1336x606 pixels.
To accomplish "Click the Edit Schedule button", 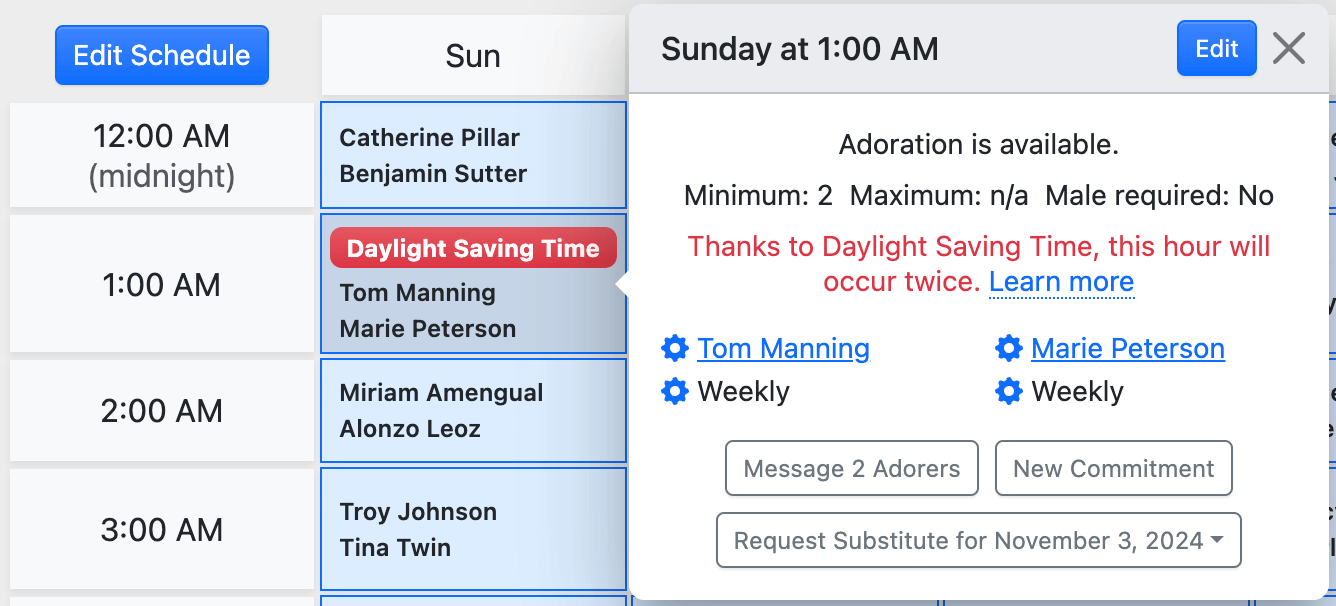I will (x=162, y=55).
